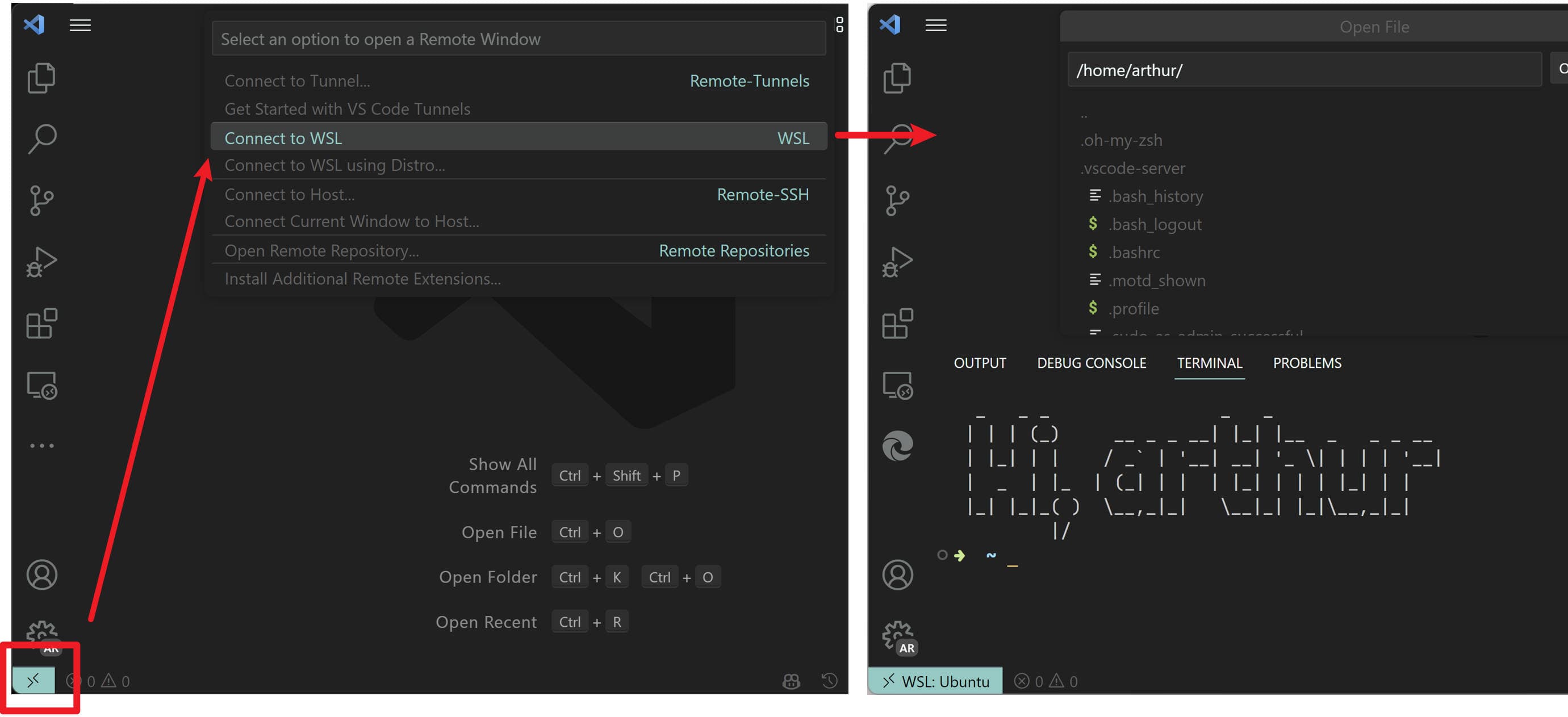This screenshot has width=1568, height=717.
Task: Click layout control icon right of Remote Window prompt
Action: pos(839,24)
